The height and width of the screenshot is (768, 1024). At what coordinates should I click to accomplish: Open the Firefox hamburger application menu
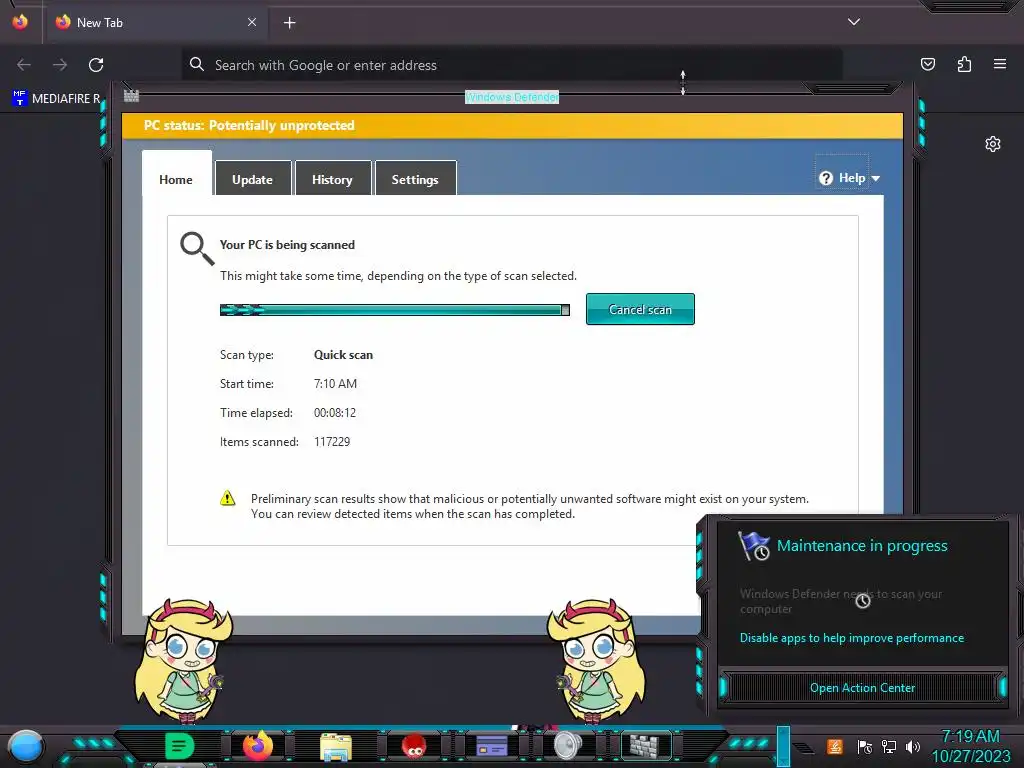[1000, 64]
